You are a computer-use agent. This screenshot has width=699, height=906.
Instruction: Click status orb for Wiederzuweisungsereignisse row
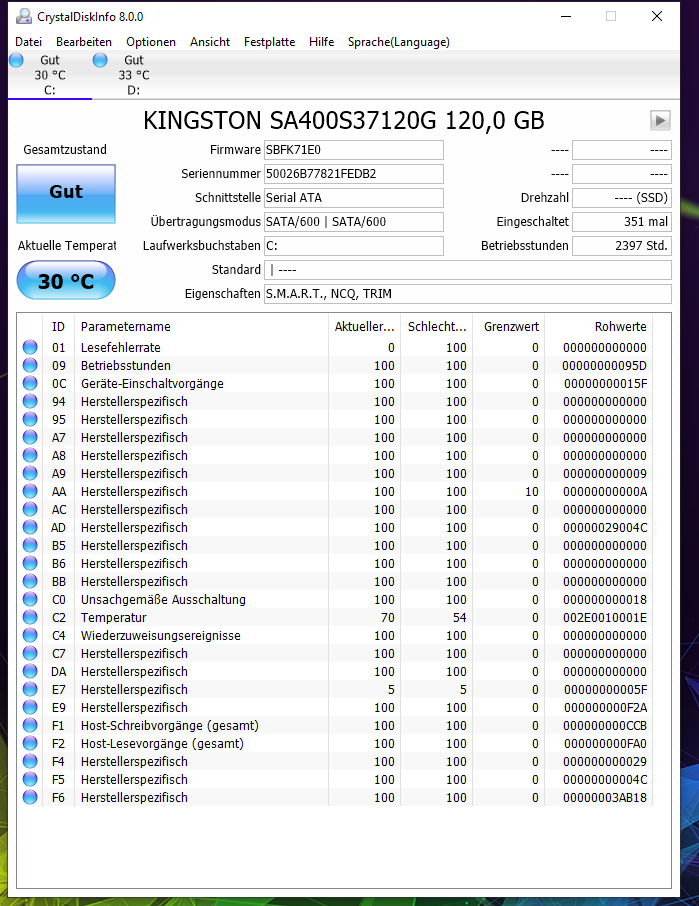pyautogui.click(x=30, y=635)
